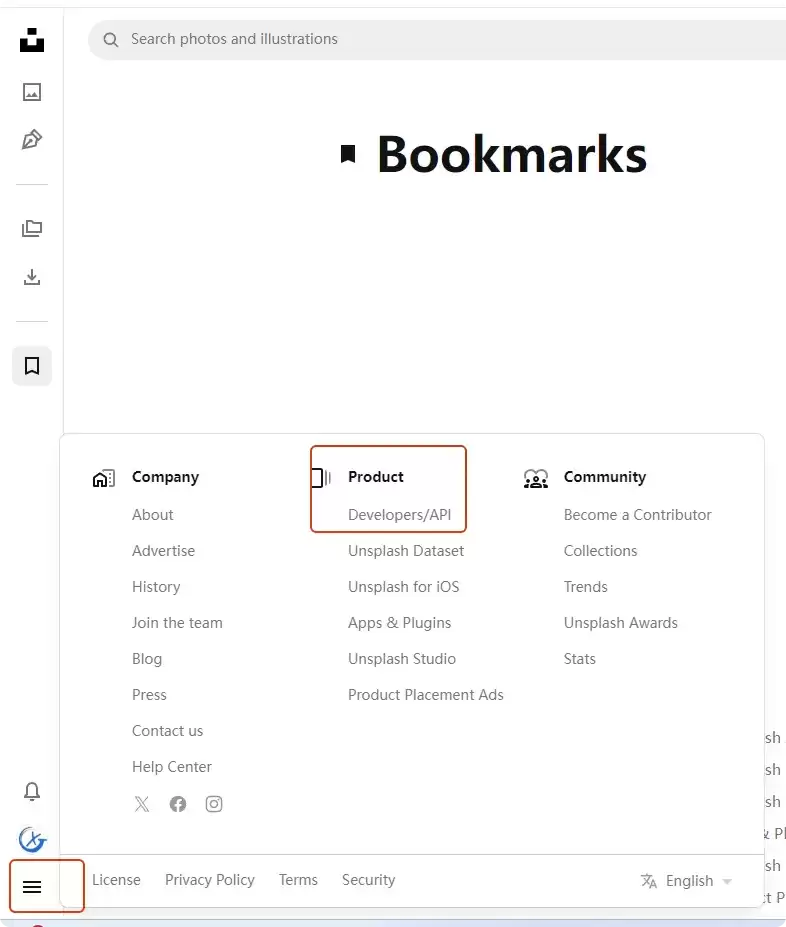
Task: Click the Company heading
Action: point(165,477)
